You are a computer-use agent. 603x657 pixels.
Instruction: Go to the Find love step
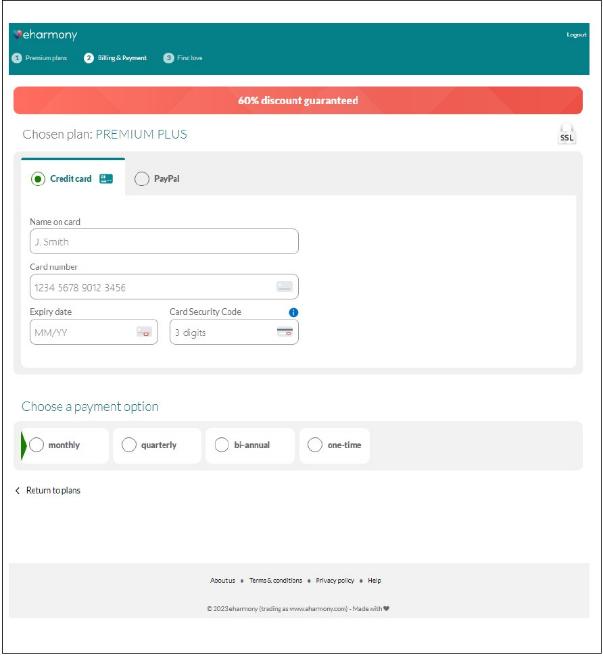190,58
